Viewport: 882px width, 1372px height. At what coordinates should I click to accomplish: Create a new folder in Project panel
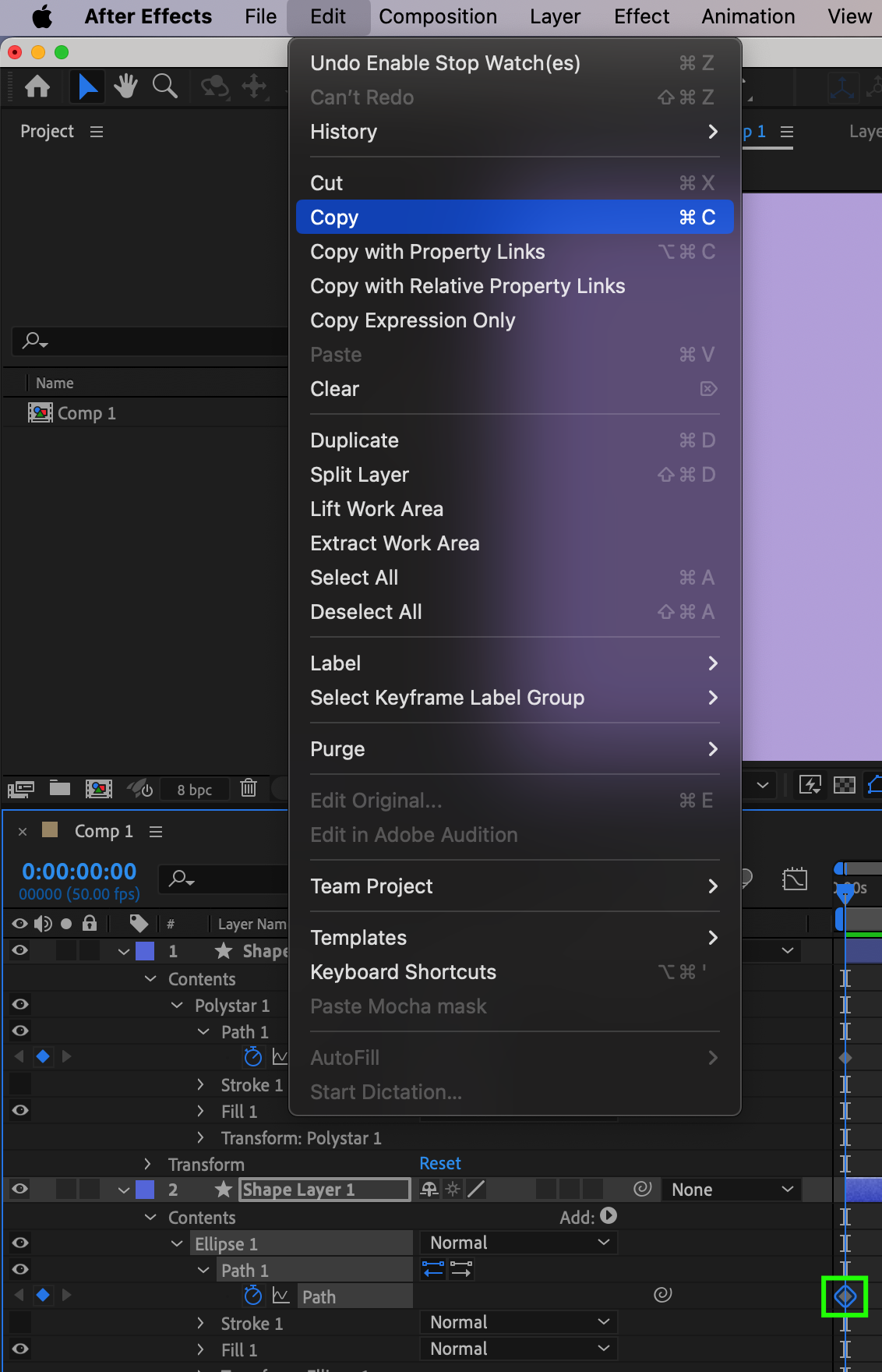[60, 788]
